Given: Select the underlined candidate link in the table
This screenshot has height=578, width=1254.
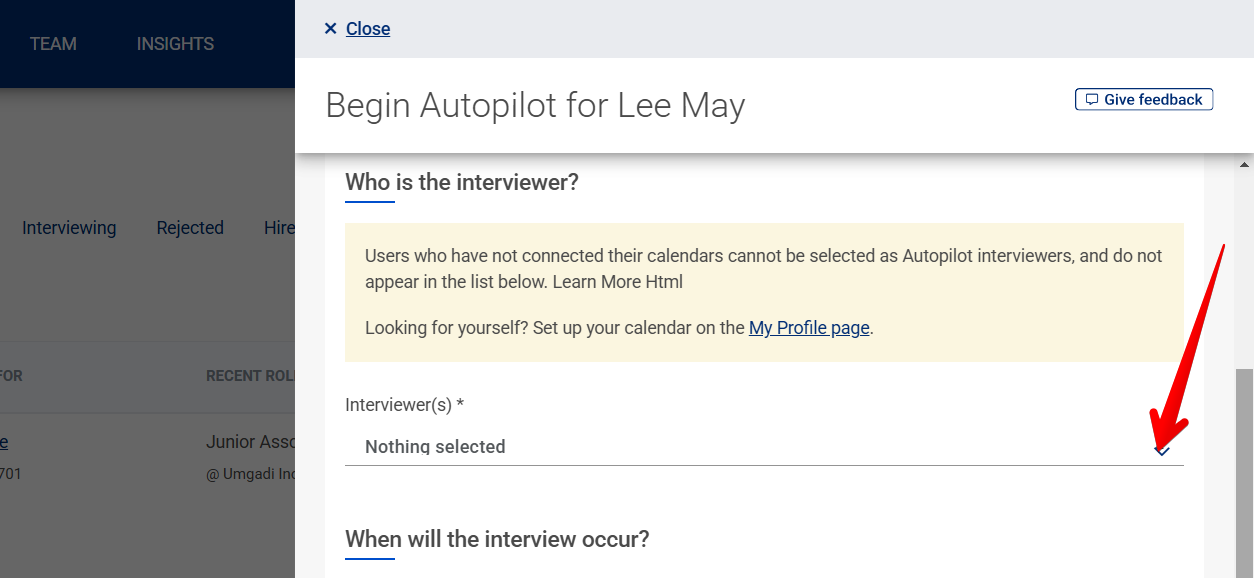Looking at the screenshot, I should pos(6,441).
